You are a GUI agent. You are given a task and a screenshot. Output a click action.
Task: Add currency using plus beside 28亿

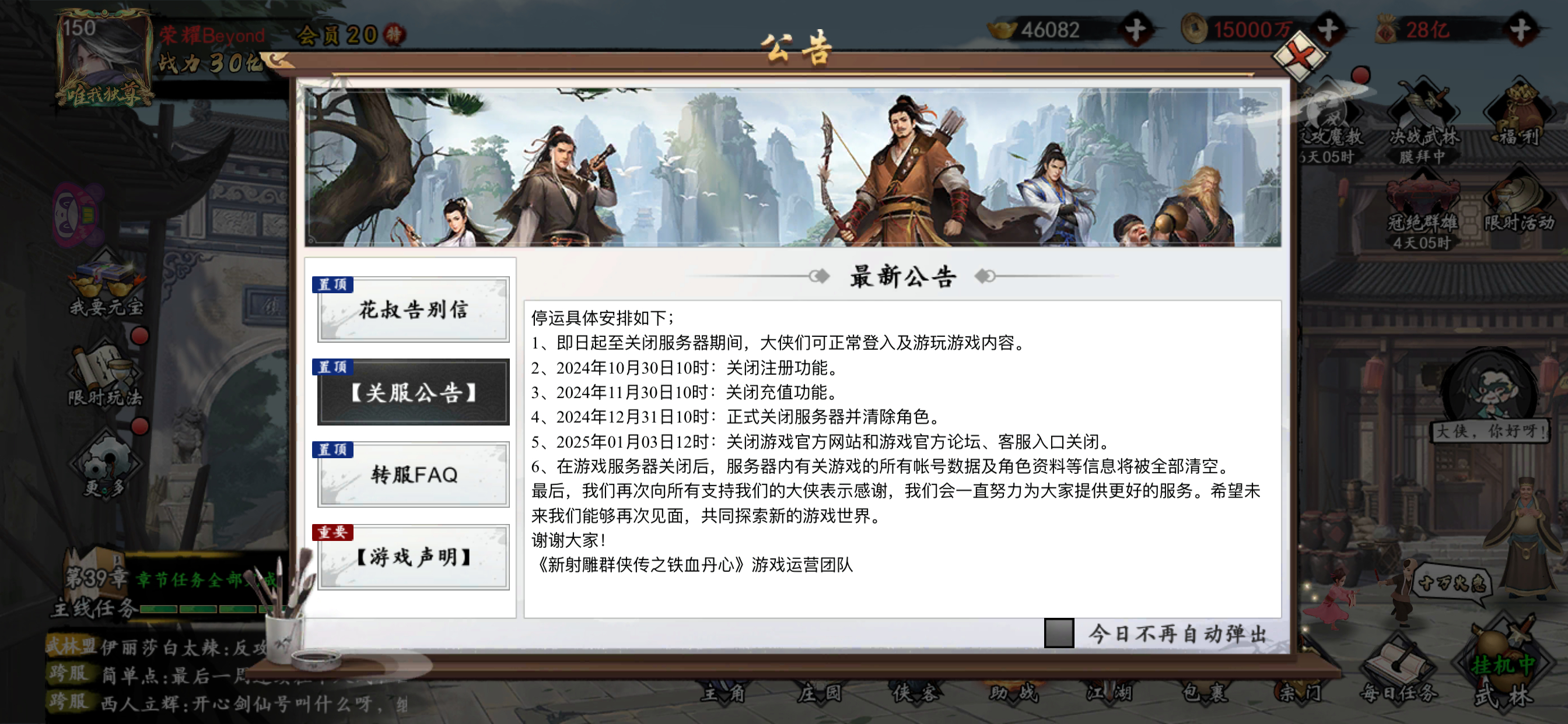pyautogui.click(x=1520, y=29)
